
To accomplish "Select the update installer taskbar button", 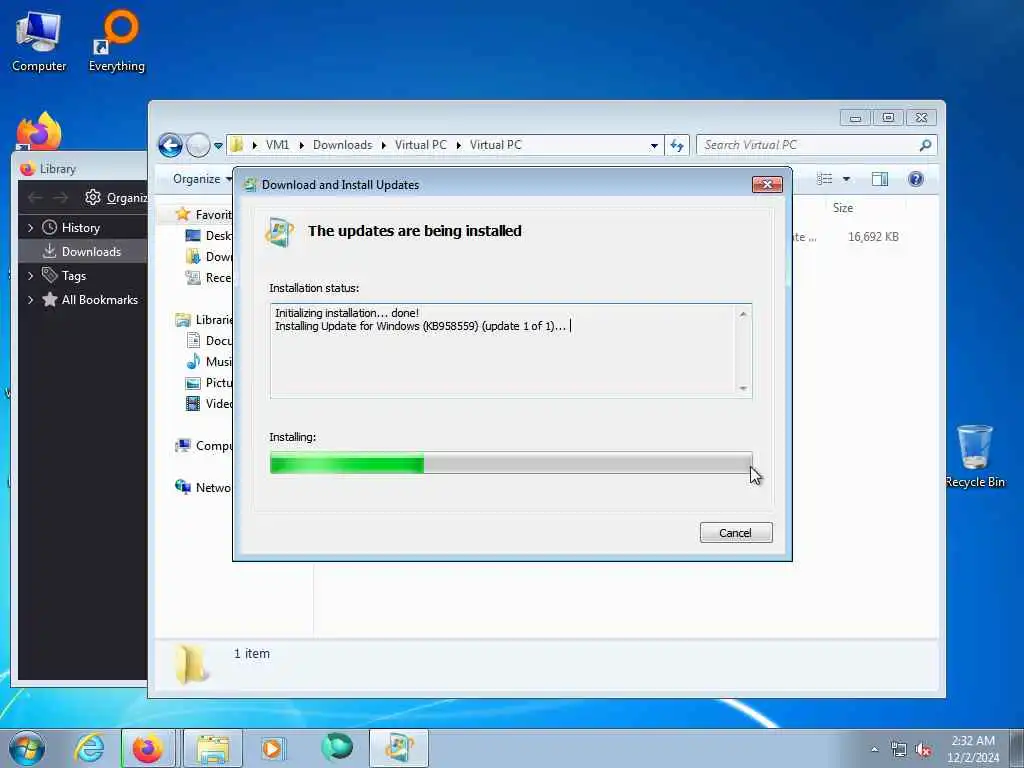I will (399, 748).
